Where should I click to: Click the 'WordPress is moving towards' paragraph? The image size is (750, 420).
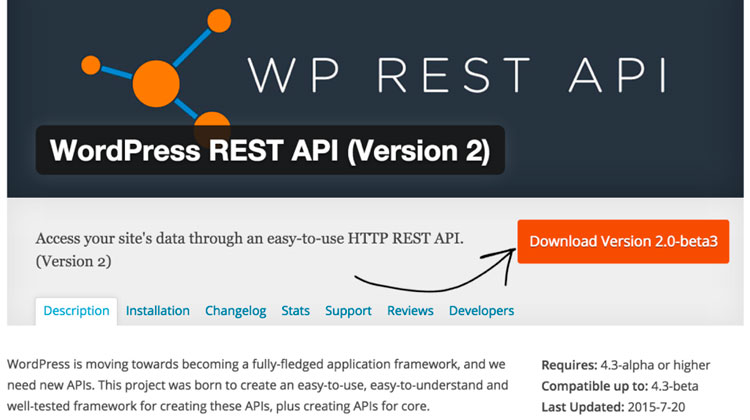coord(258,385)
